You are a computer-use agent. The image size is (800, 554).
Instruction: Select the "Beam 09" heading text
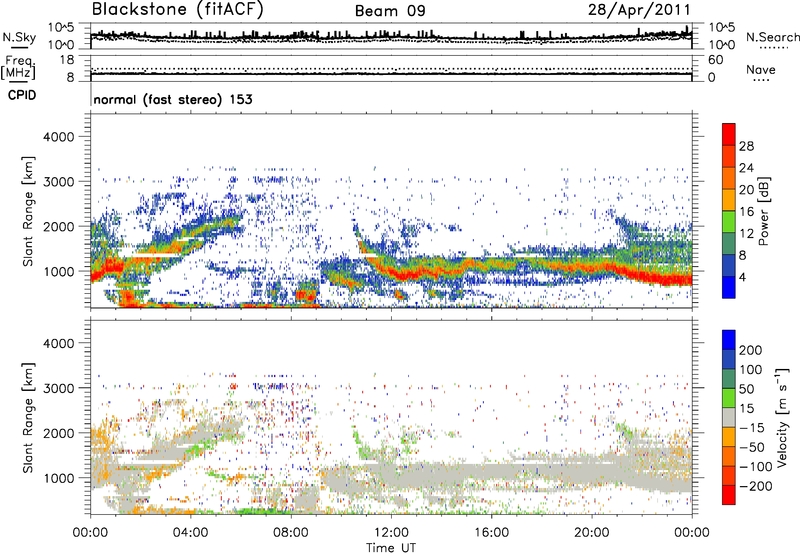pyautogui.click(x=390, y=11)
